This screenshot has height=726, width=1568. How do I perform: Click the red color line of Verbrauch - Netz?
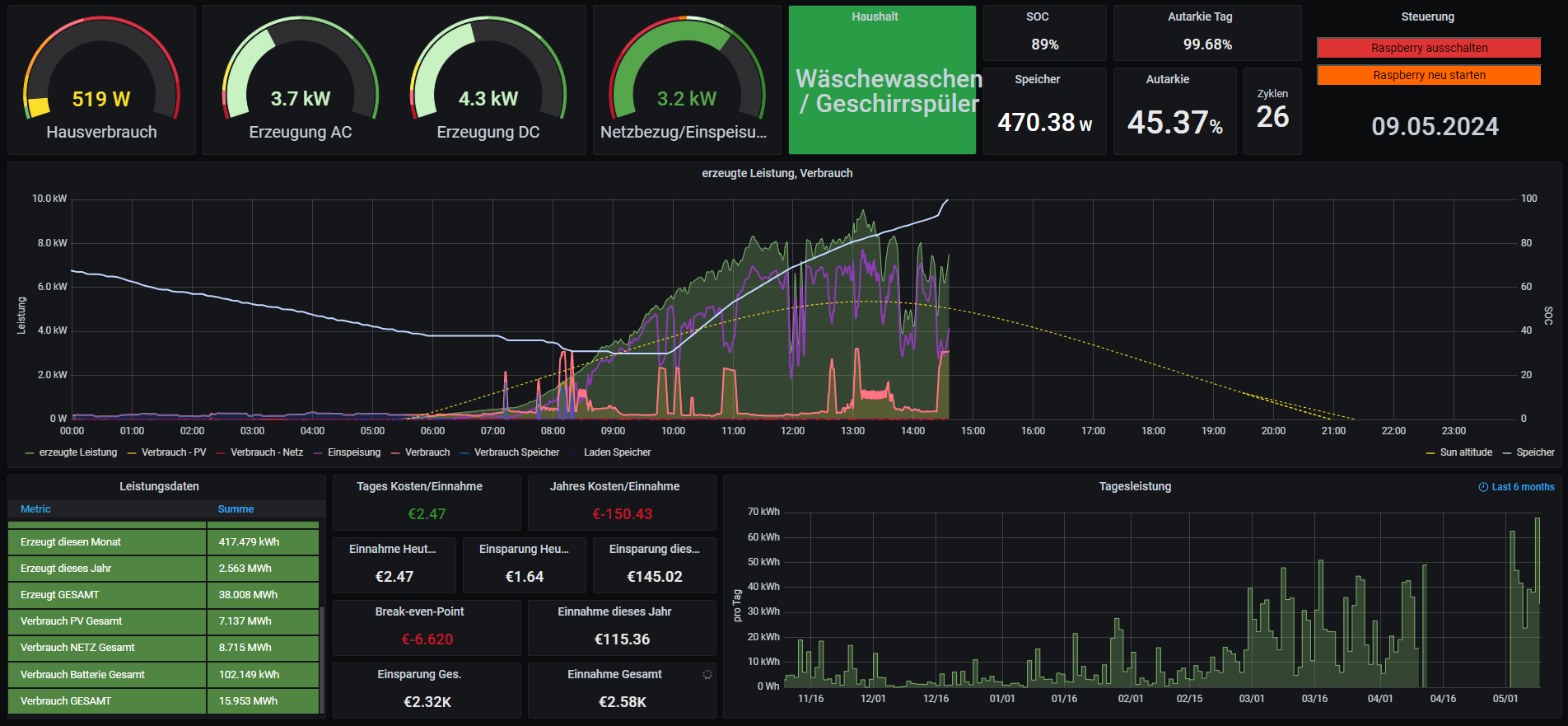point(221,453)
